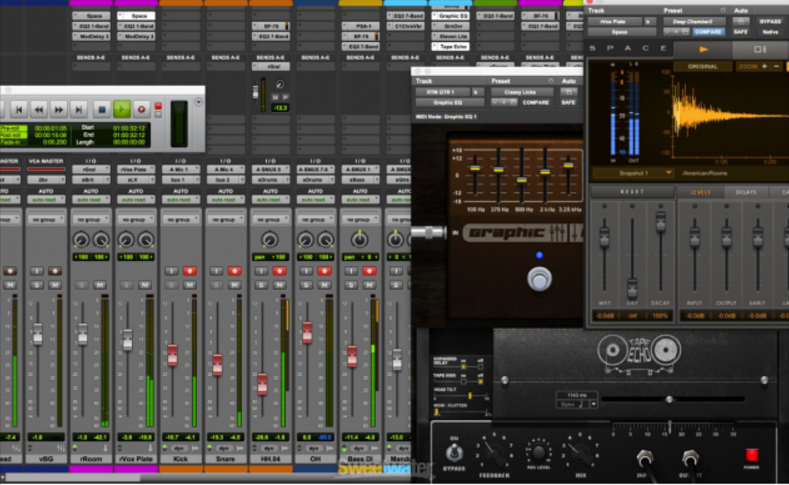Screen dimensions: 789x485
Task: Switch to the Levels tab in Space
Action: click(x=700, y=192)
